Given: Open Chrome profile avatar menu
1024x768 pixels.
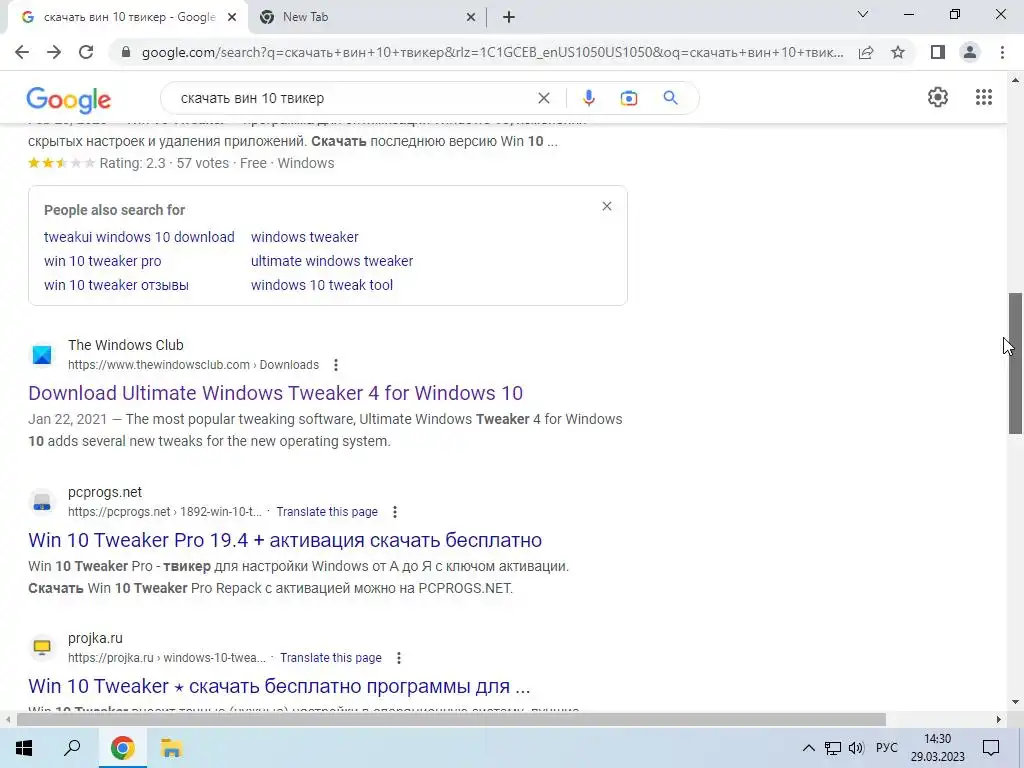Looking at the screenshot, I should pos(970,52).
